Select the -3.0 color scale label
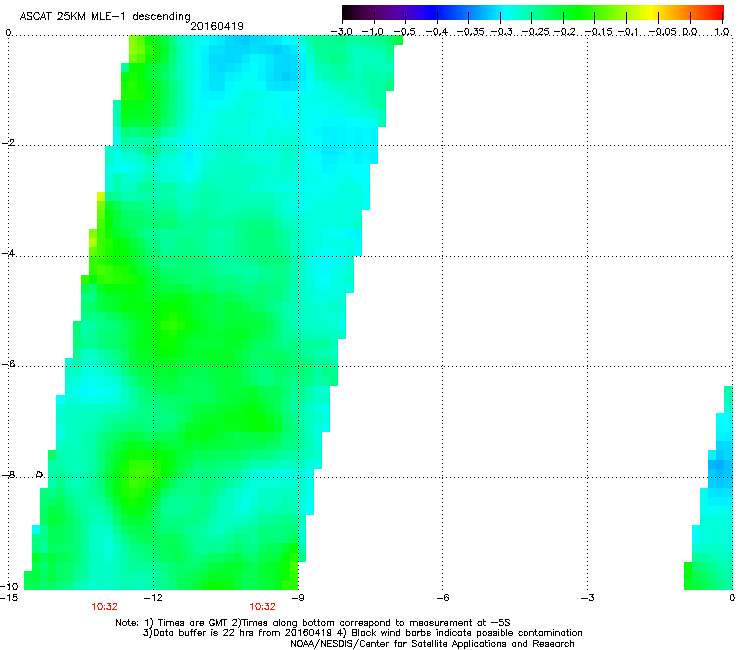740x650 pixels. point(342,32)
